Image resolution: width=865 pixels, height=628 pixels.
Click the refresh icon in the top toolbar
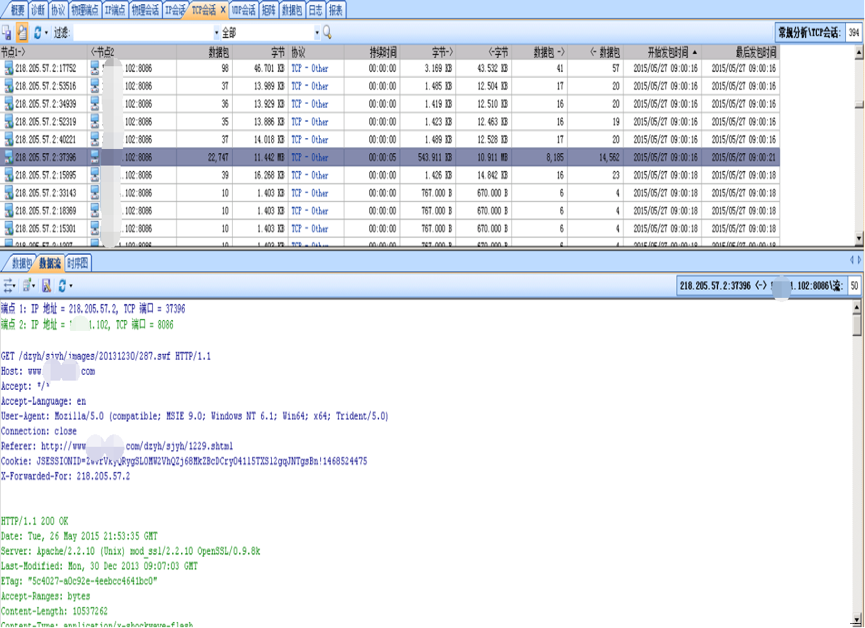[37, 33]
